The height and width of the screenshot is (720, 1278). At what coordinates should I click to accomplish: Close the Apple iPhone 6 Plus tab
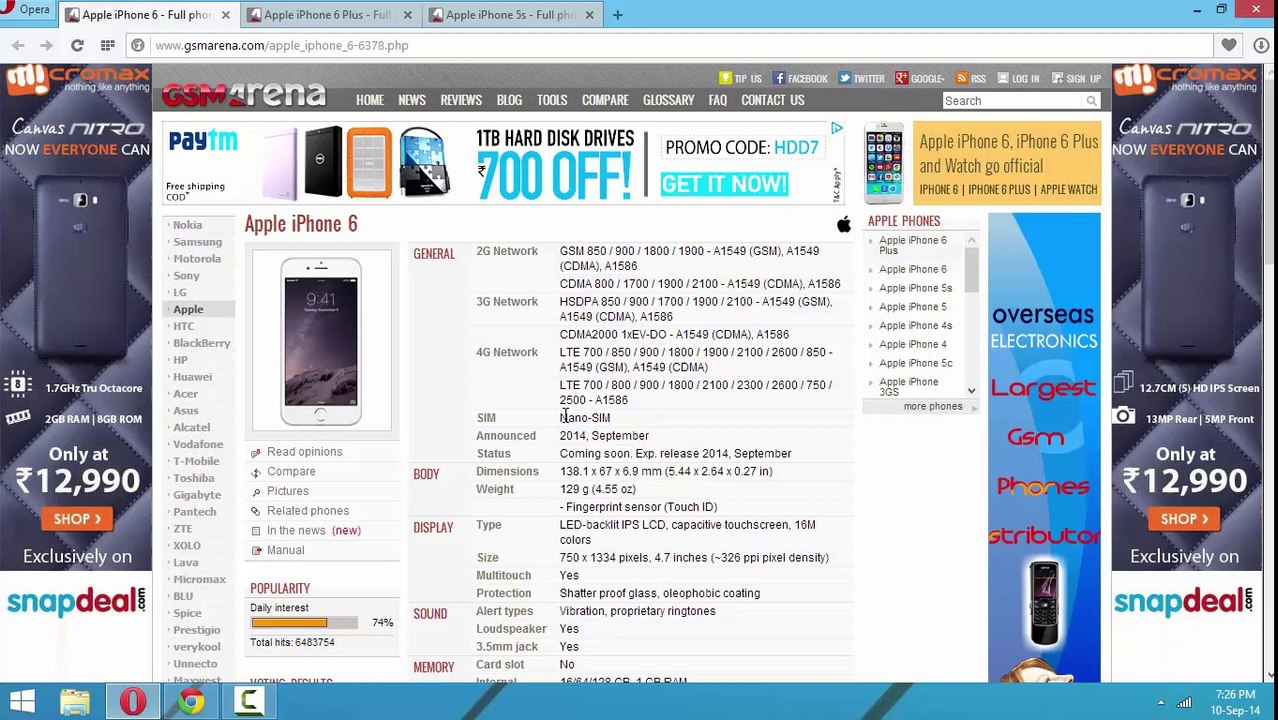pos(407,15)
